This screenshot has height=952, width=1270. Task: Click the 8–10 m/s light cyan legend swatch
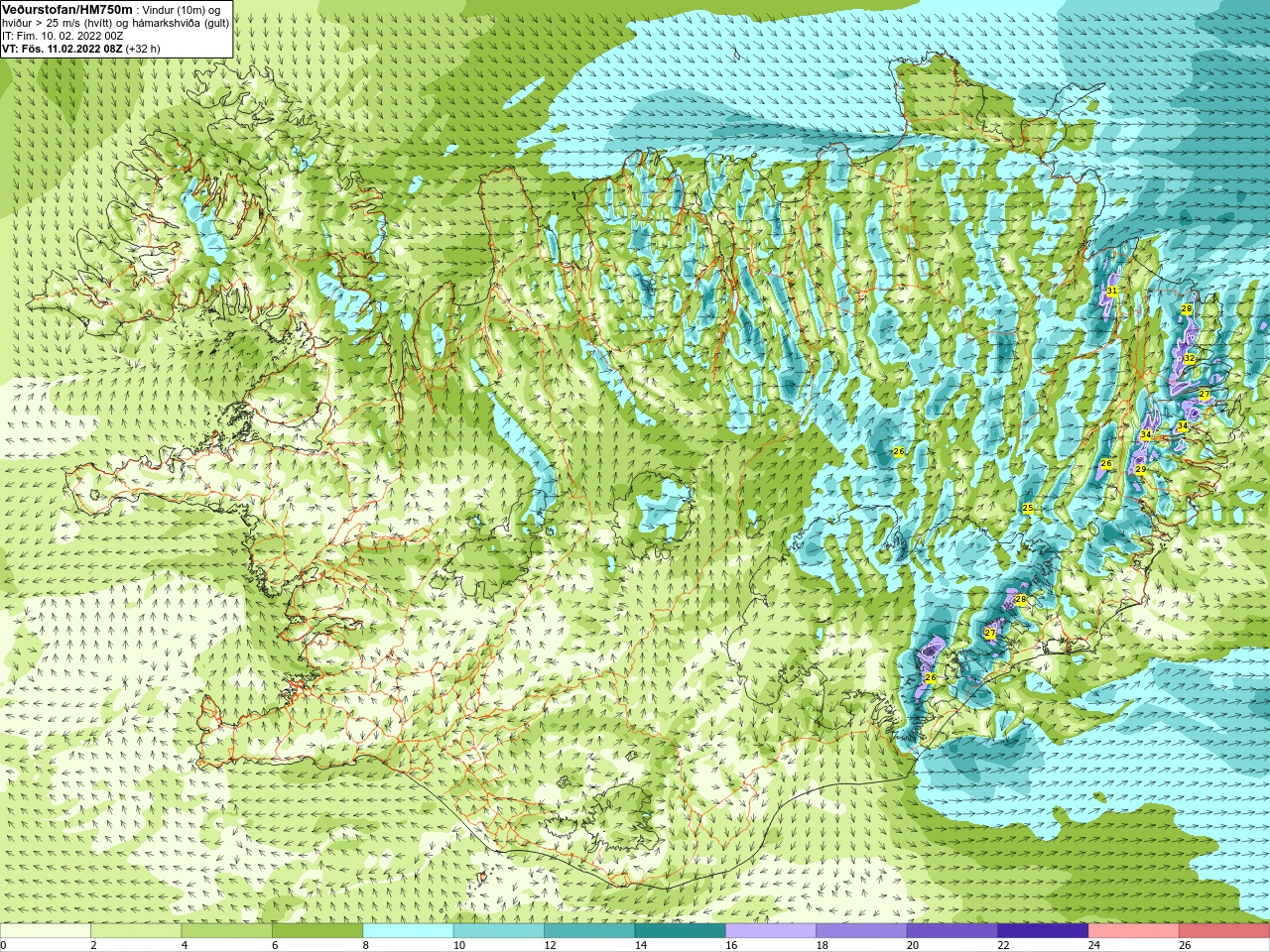(x=409, y=931)
